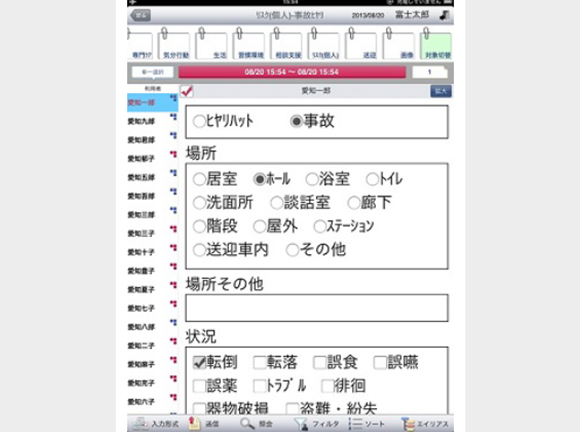Click the 場所その他 text field

317,308
